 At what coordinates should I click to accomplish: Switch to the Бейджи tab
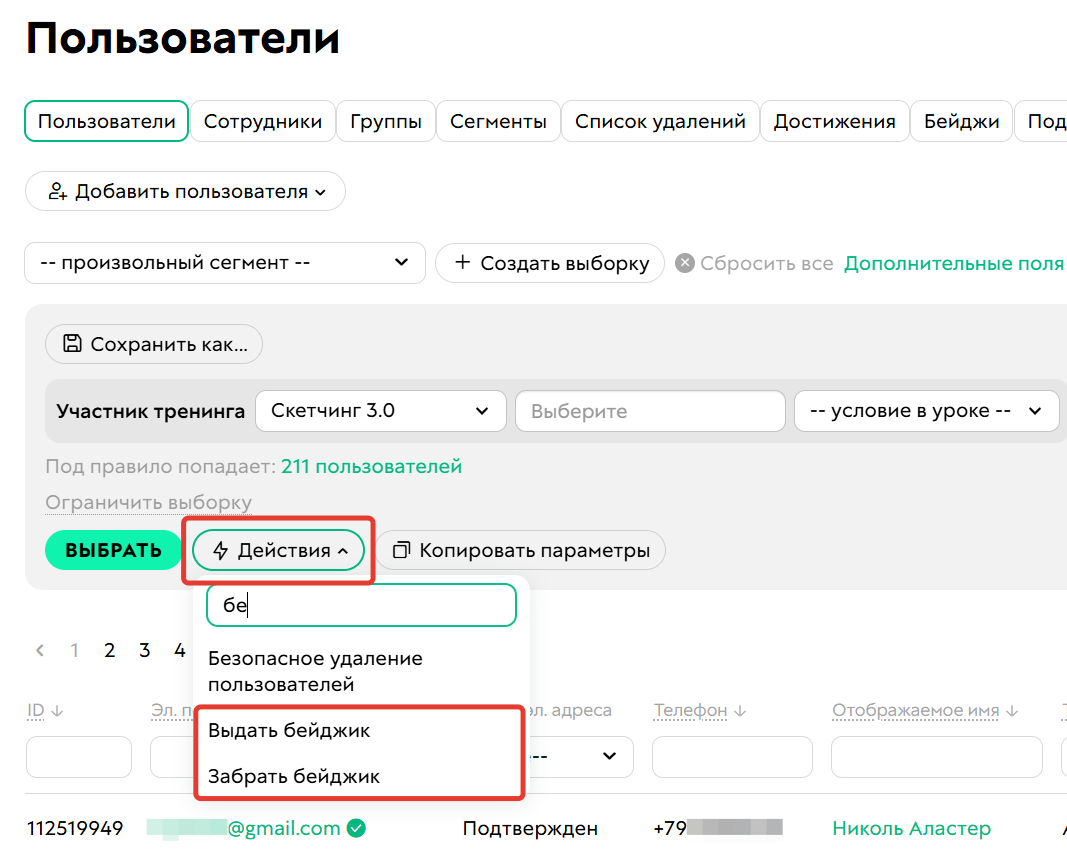point(960,120)
